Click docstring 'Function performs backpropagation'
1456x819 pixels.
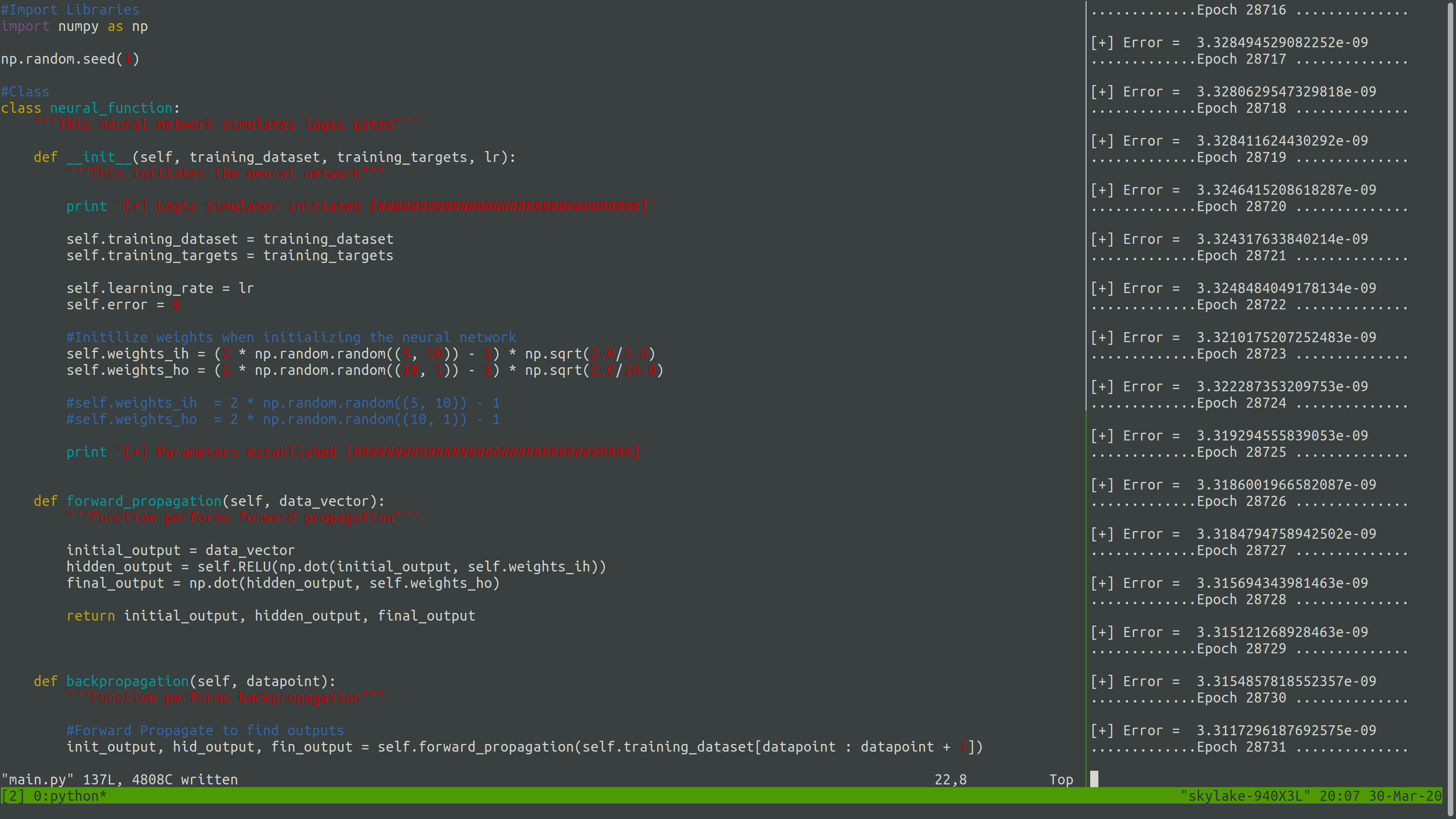(226, 698)
